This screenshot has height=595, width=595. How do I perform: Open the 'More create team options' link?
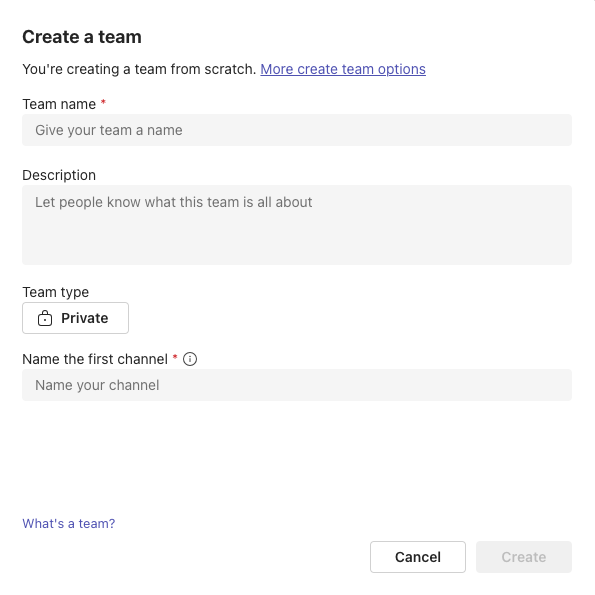pos(343,69)
